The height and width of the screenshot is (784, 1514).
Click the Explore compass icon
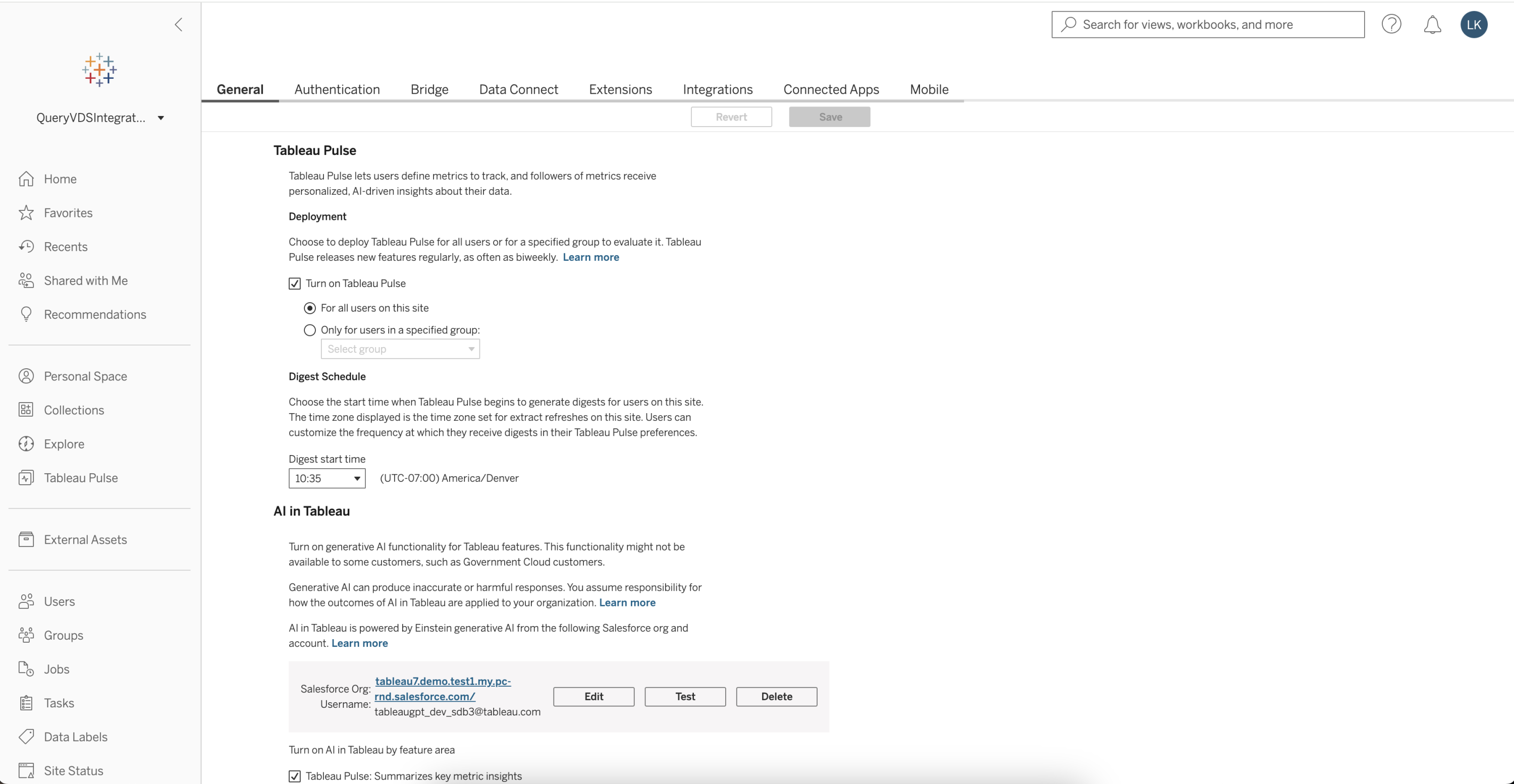pyautogui.click(x=26, y=444)
